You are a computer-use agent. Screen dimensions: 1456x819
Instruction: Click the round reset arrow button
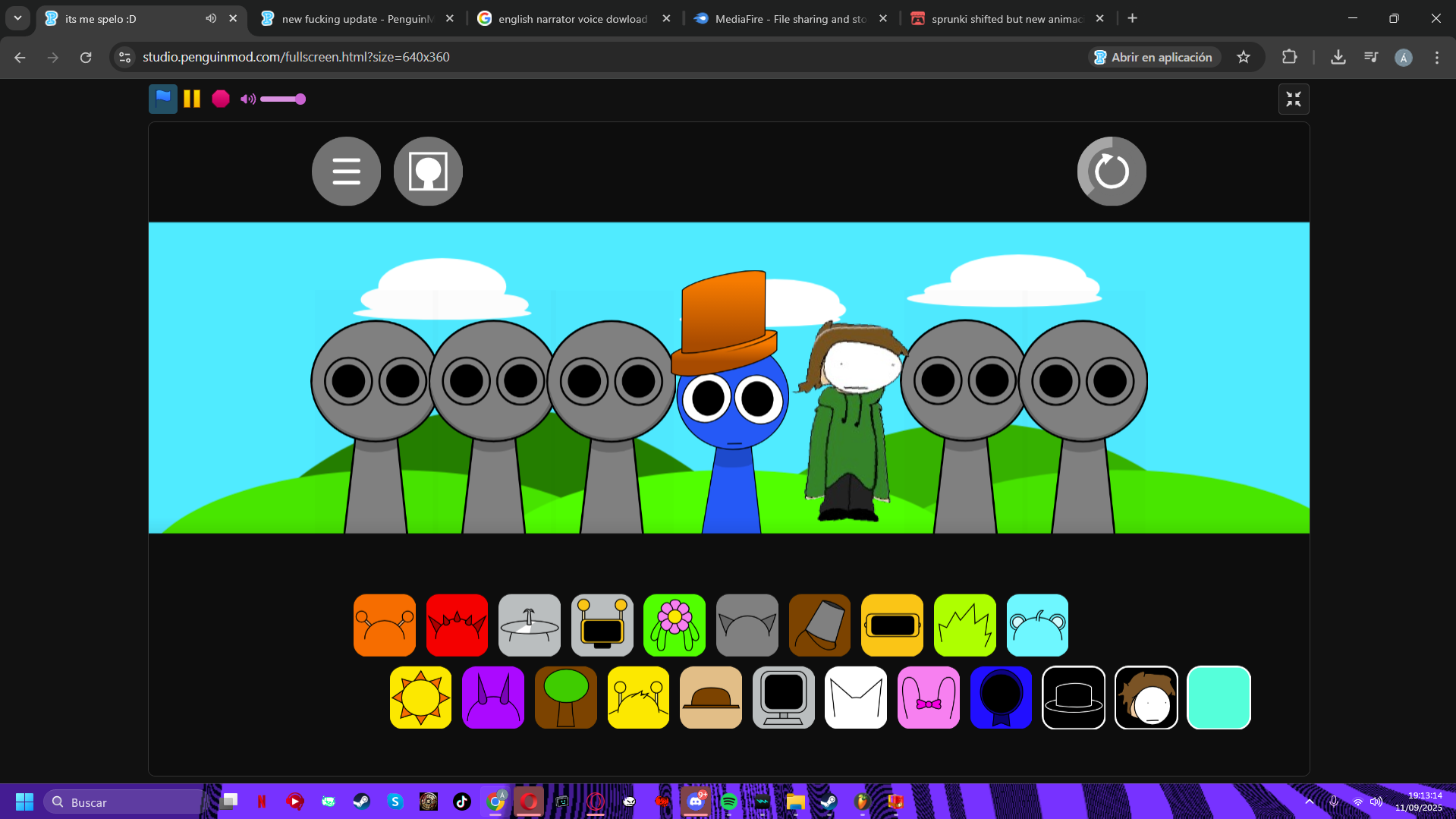point(1112,171)
